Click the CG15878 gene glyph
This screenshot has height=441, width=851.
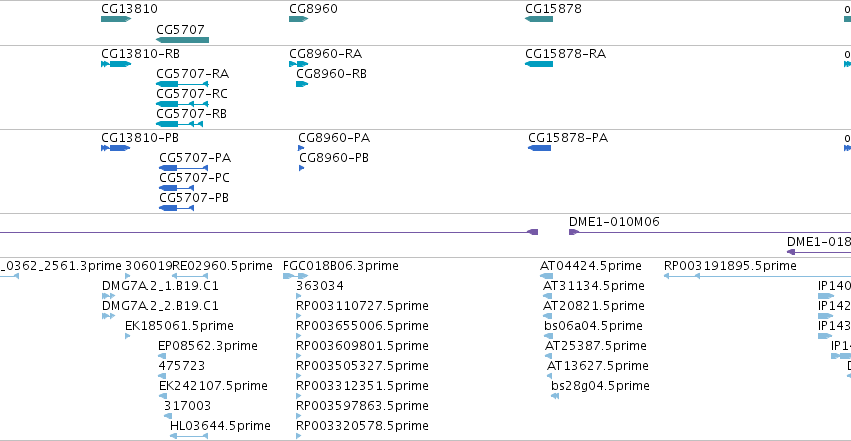(x=539, y=19)
